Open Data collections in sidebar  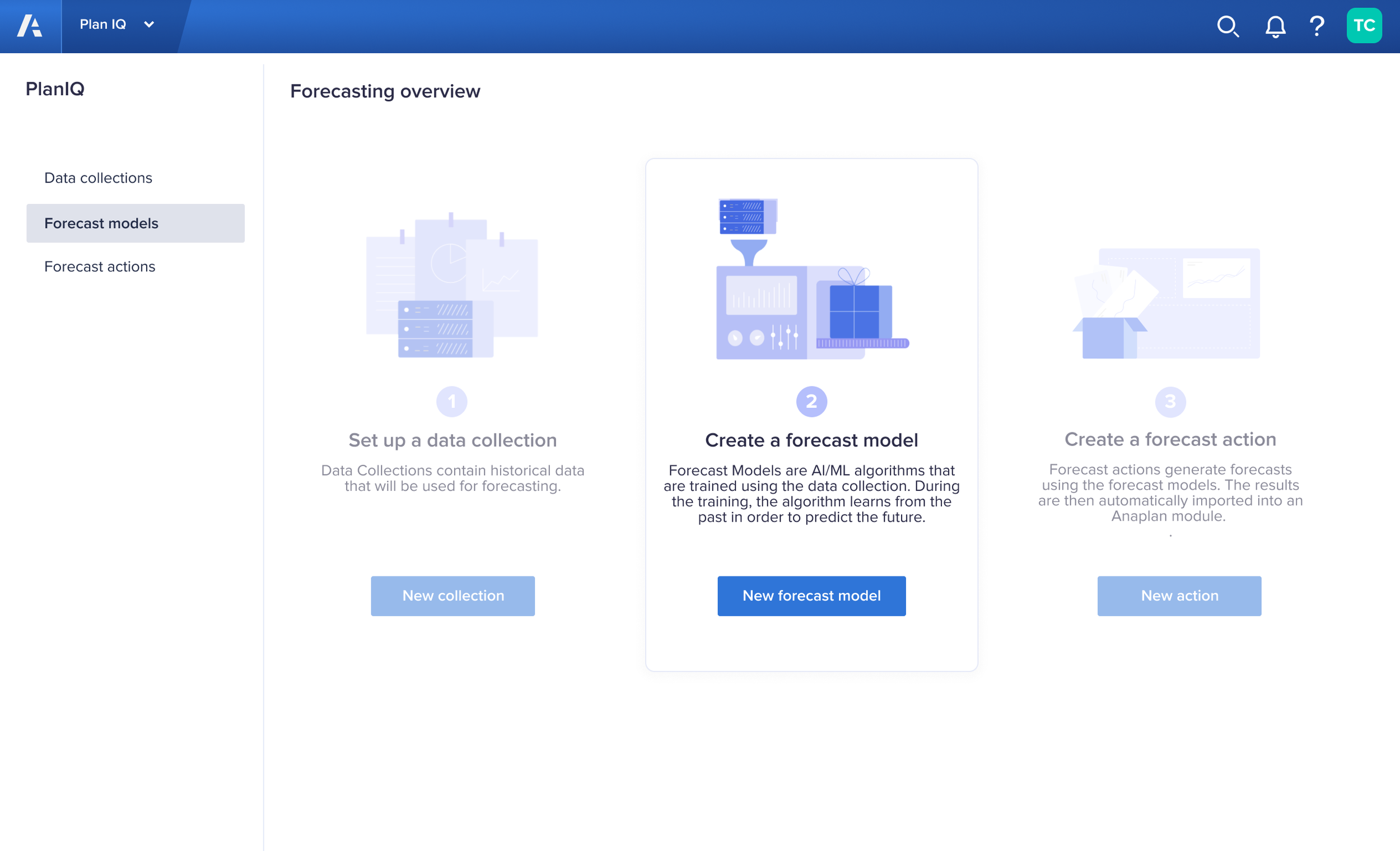point(99,178)
